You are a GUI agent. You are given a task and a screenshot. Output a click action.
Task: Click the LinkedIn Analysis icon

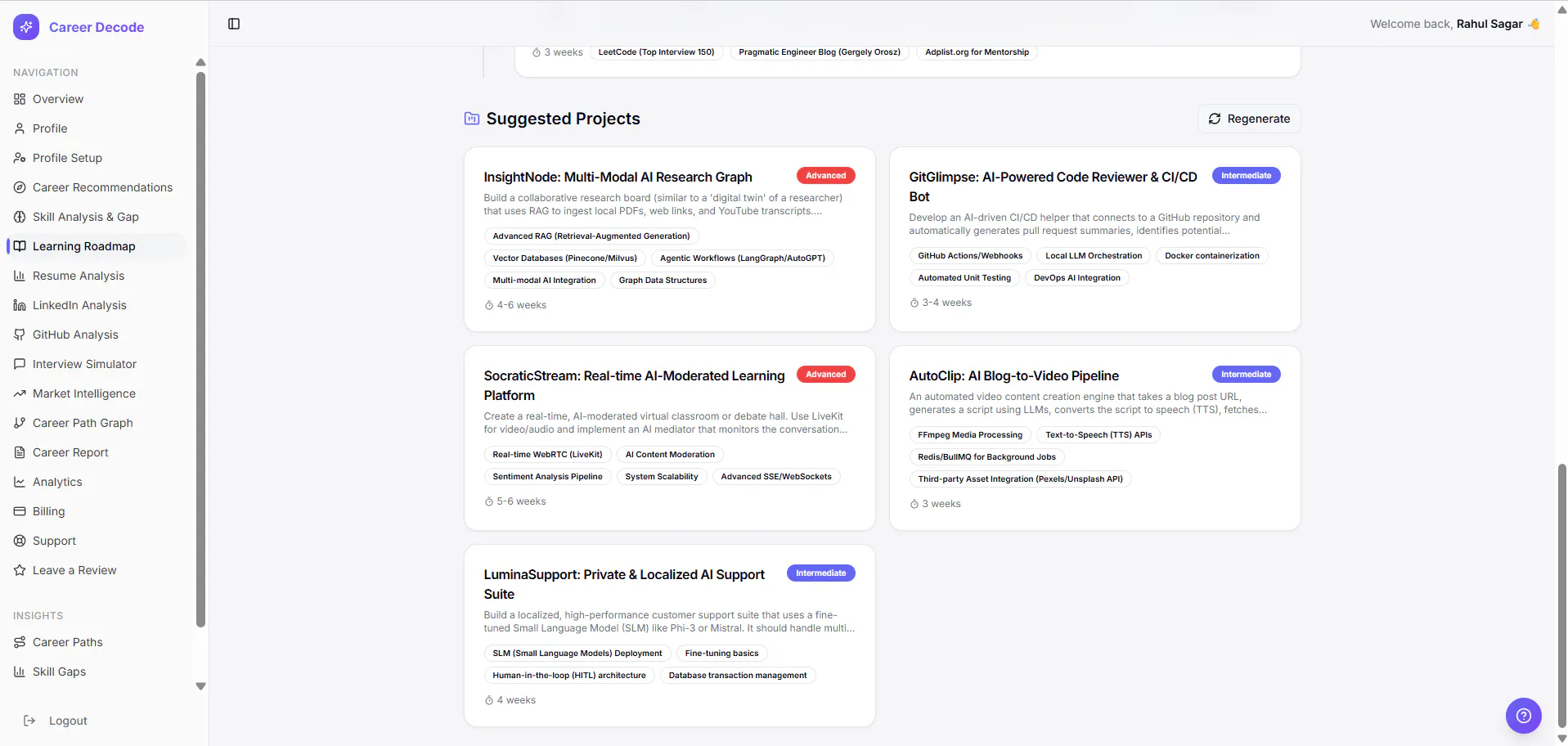(20, 305)
